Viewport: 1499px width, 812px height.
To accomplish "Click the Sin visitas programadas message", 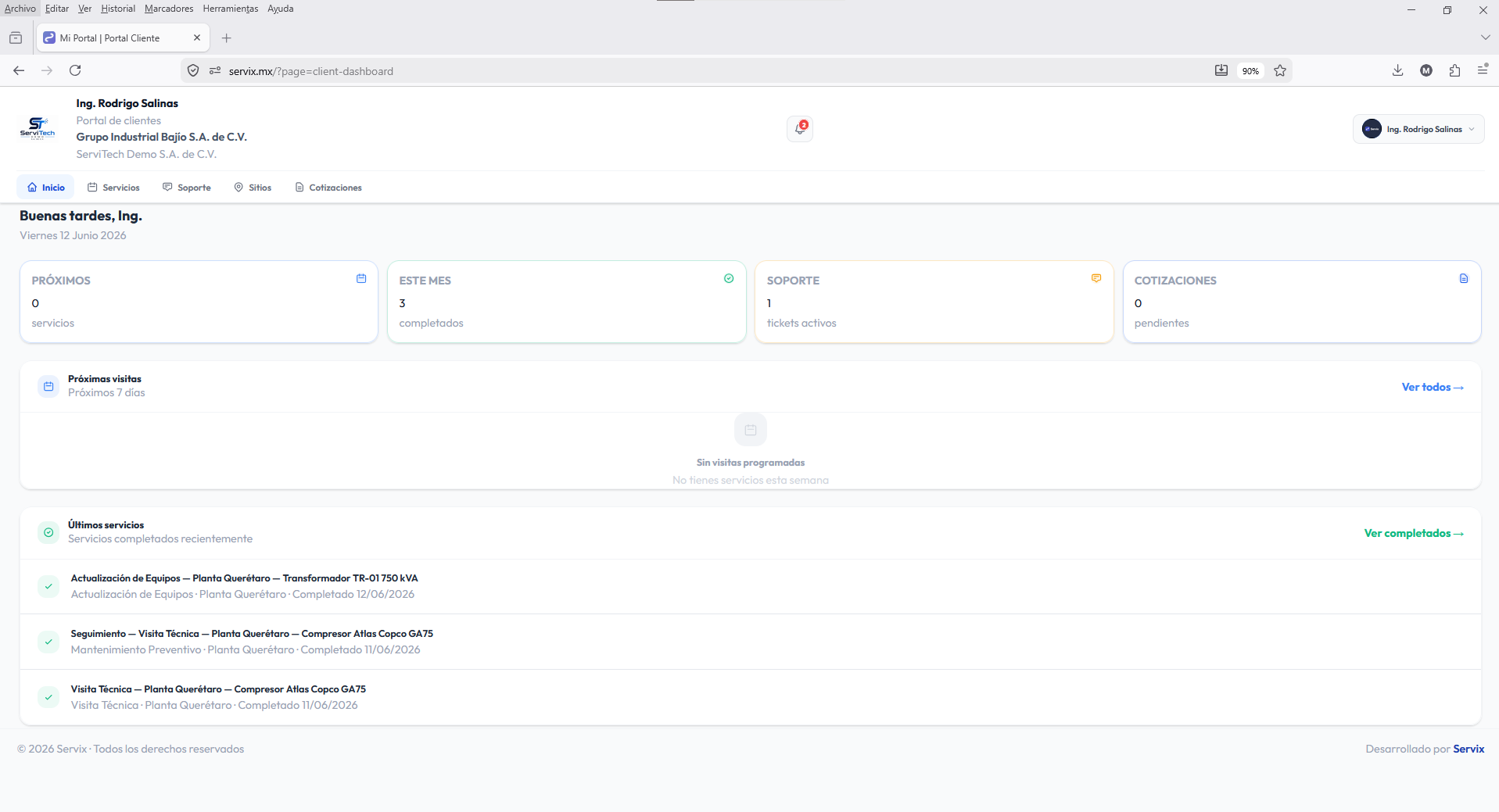I will [x=751, y=463].
